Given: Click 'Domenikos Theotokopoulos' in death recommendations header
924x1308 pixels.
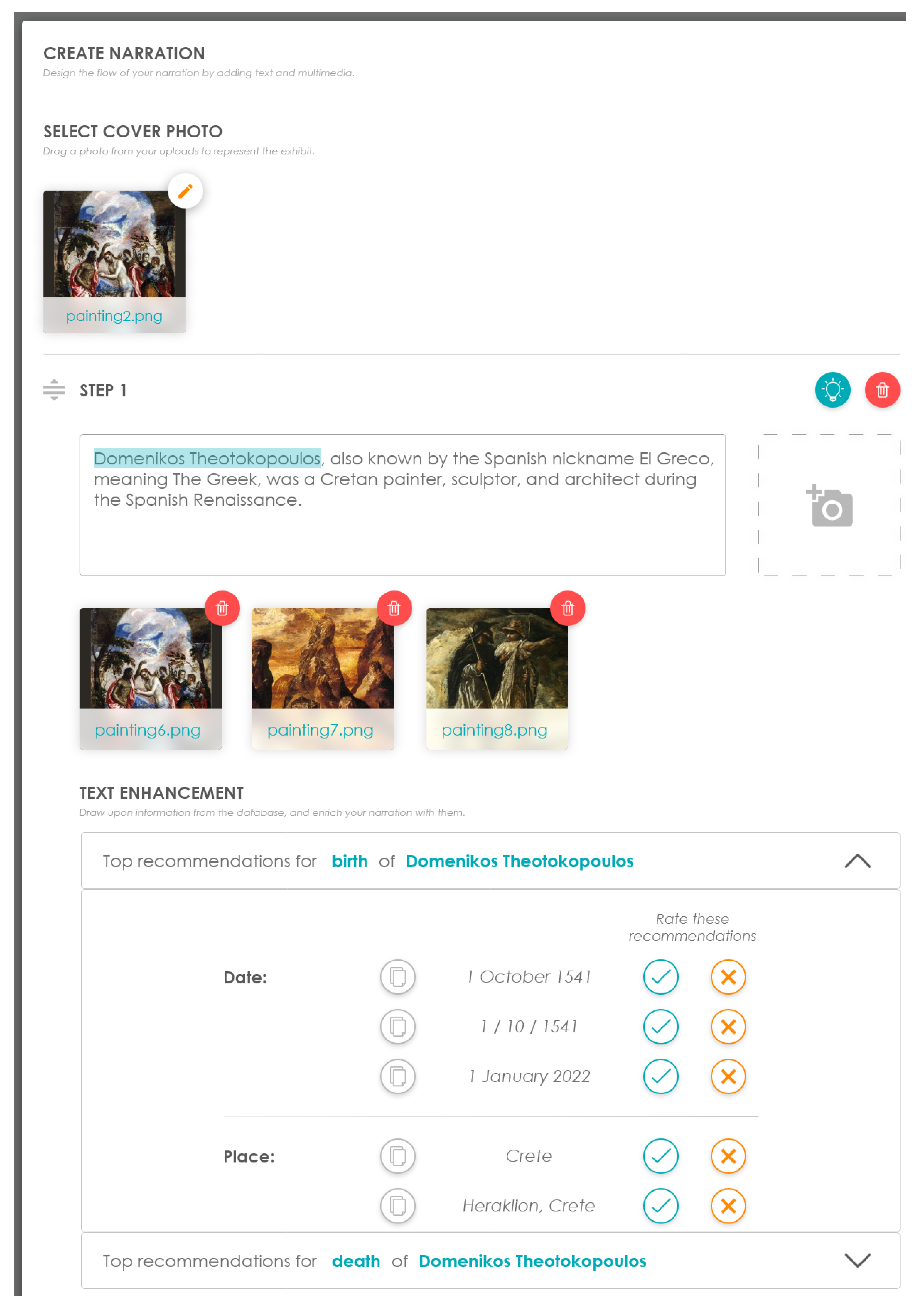Looking at the screenshot, I should tap(532, 1261).
